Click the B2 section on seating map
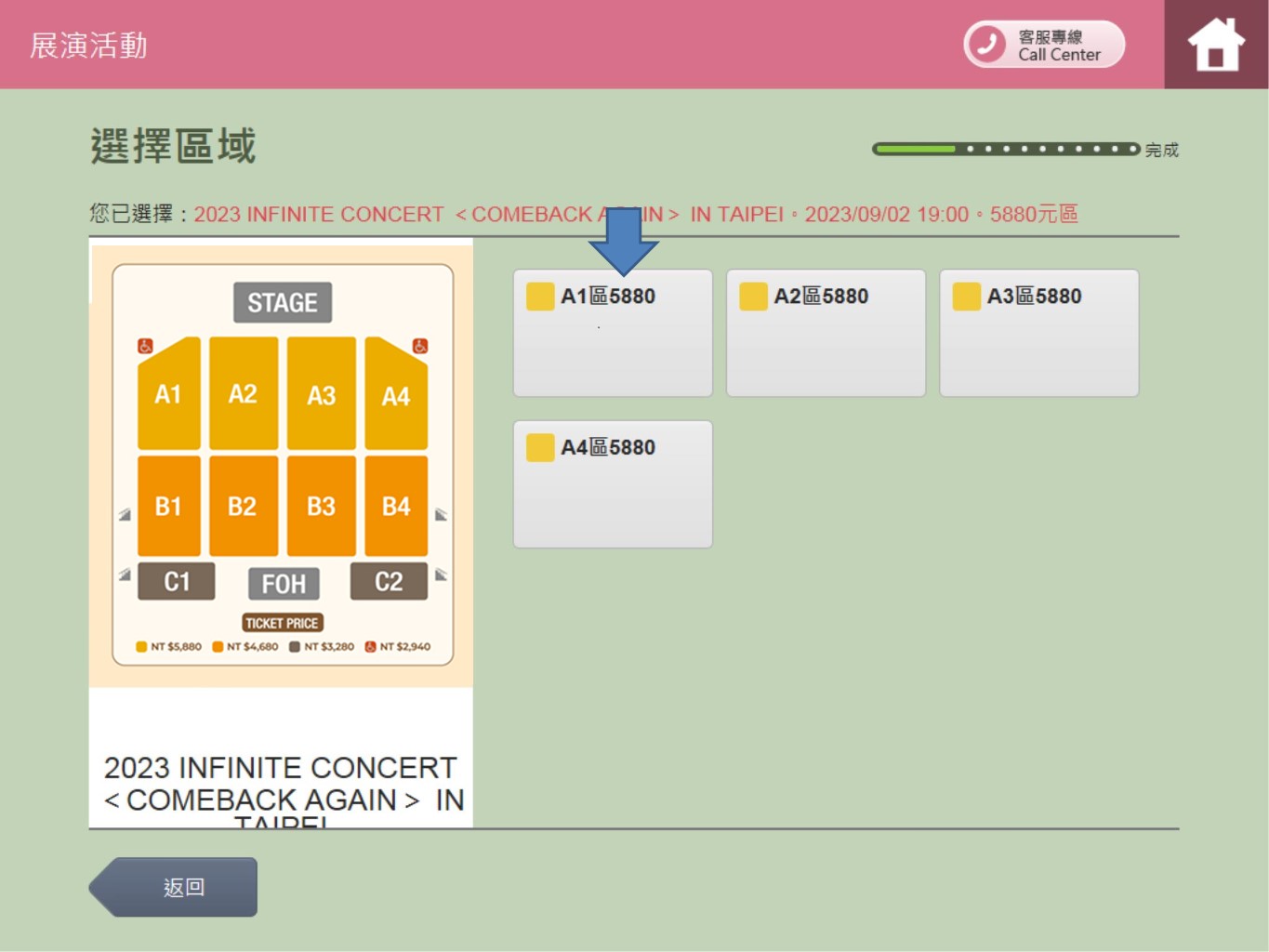The image size is (1269, 952). [243, 506]
